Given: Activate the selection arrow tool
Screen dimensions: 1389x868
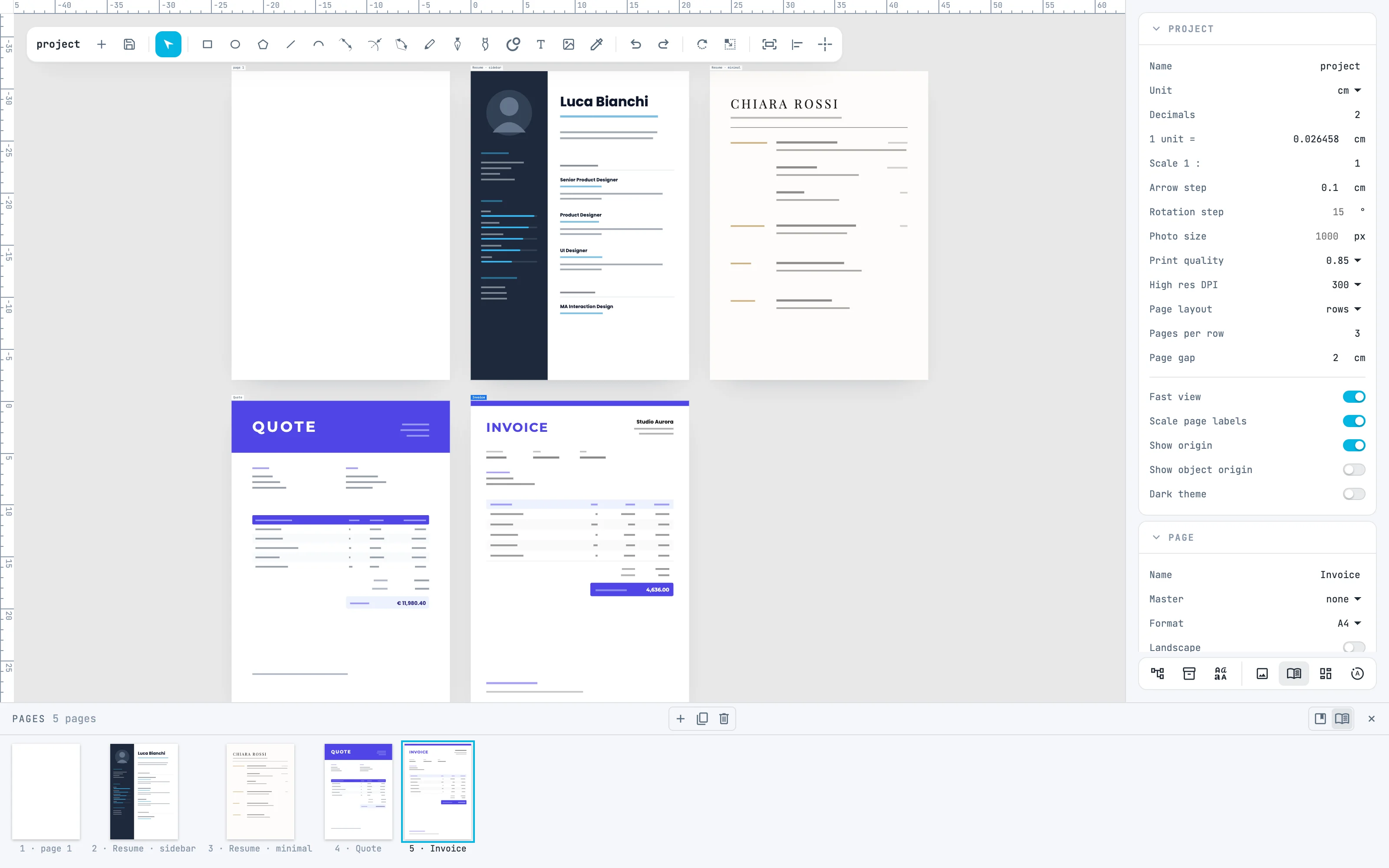Looking at the screenshot, I should pyautogui.click(x=168, y=44).
